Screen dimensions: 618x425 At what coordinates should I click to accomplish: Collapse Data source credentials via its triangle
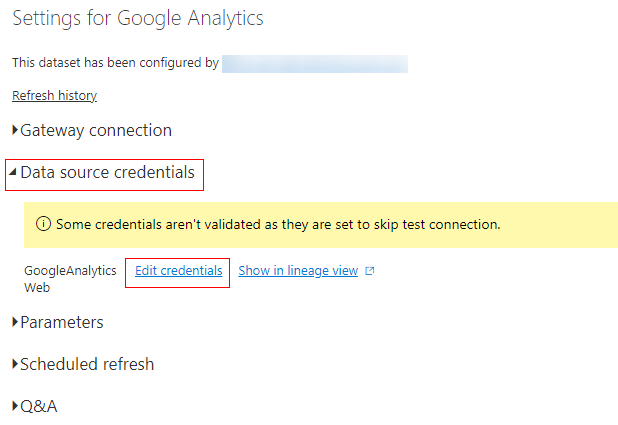pyautogui.click(x=13, y=171)
